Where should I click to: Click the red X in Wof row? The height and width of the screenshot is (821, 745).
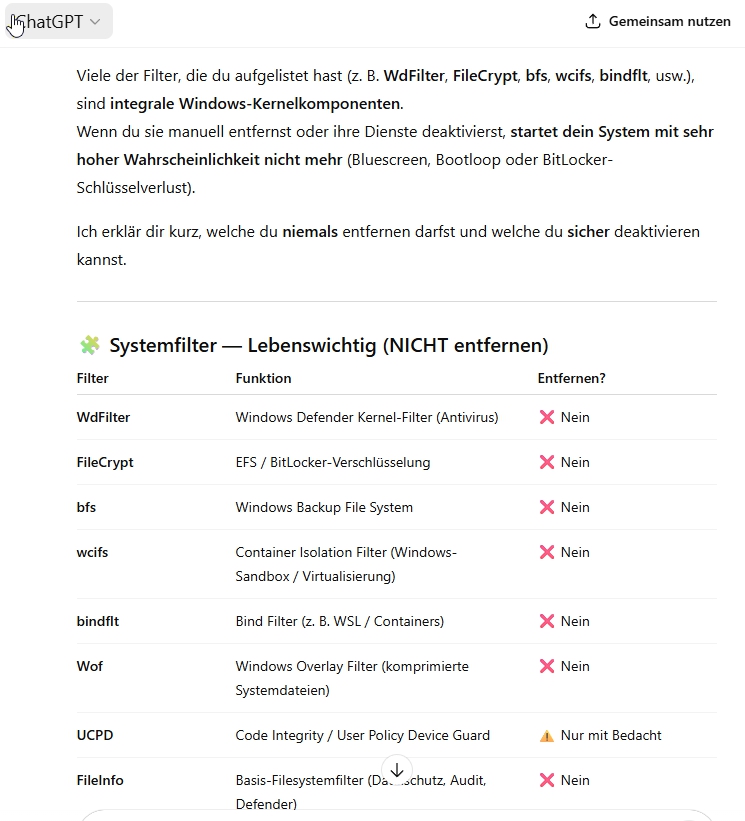click(x=547, y=666)
